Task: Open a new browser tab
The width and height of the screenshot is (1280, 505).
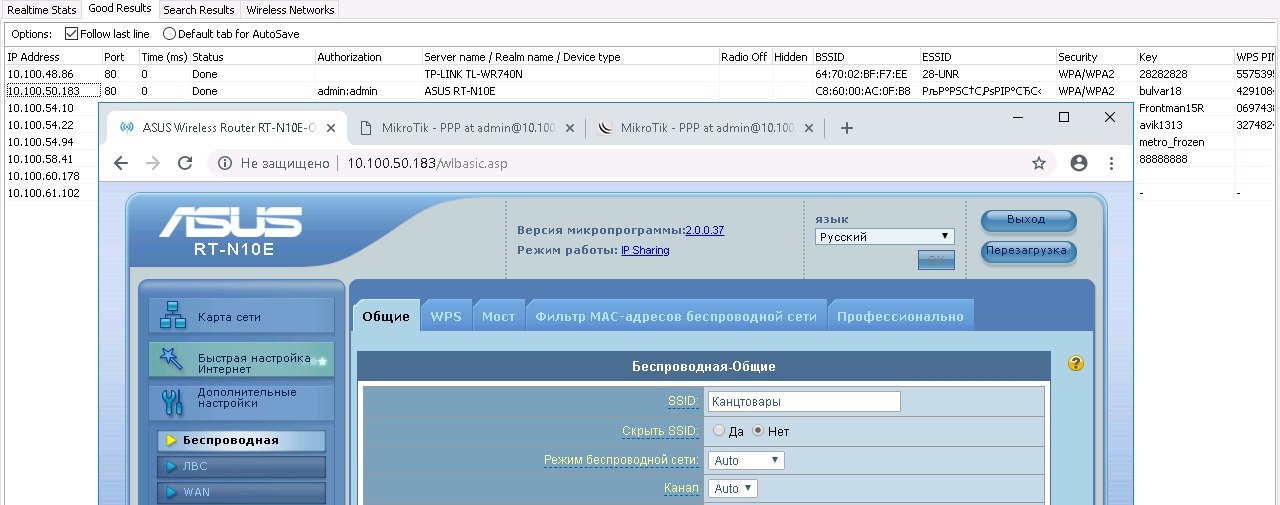Action: [x=846, y=128]
